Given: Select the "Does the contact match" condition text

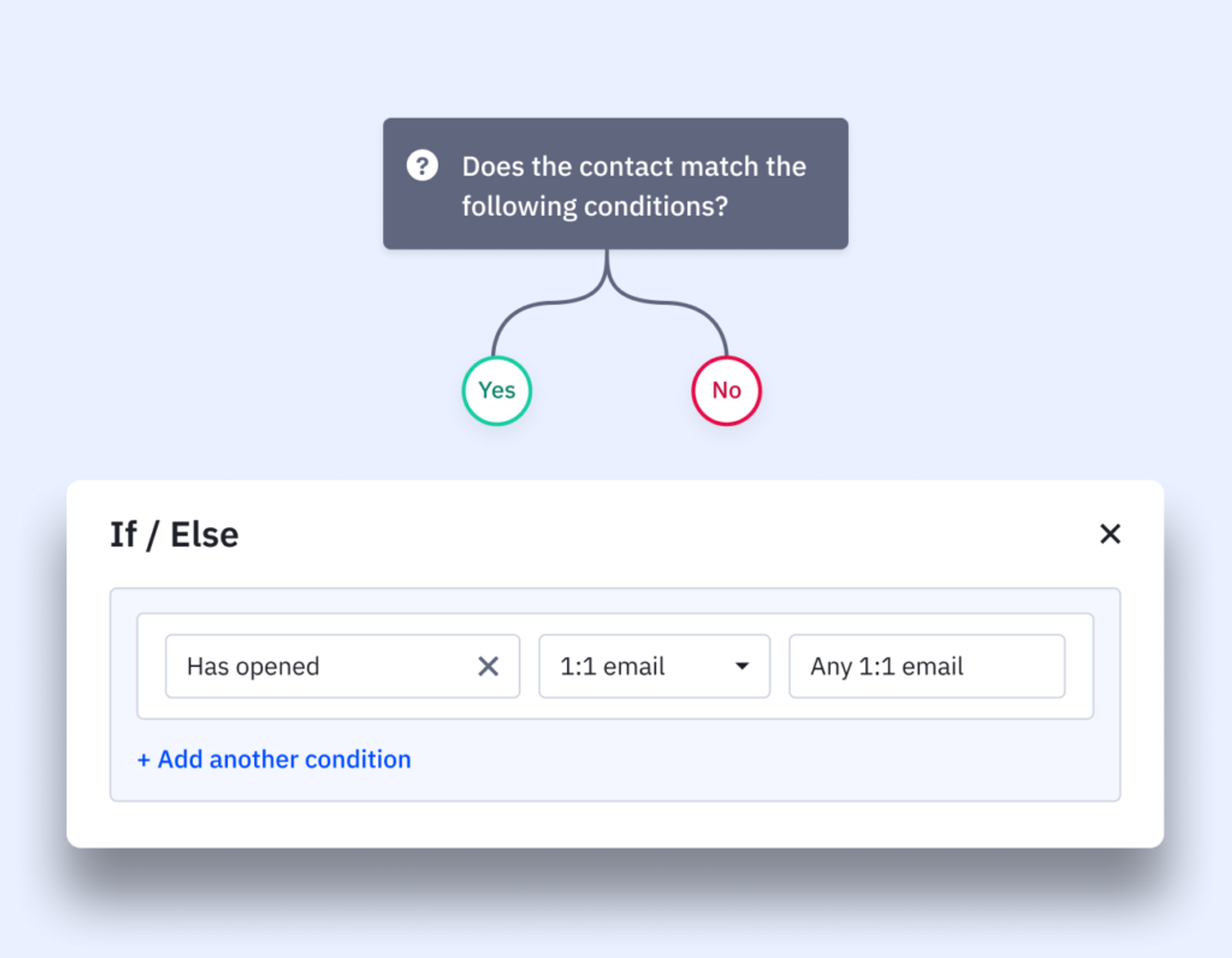Looking at the screenshot, I should point(634,167).
